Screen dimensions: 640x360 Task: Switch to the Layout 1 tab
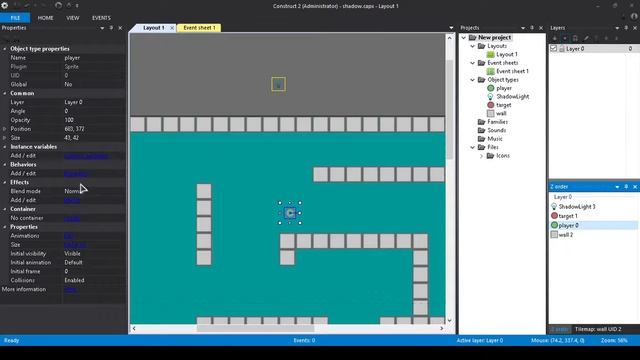click(x=153, y=28)
